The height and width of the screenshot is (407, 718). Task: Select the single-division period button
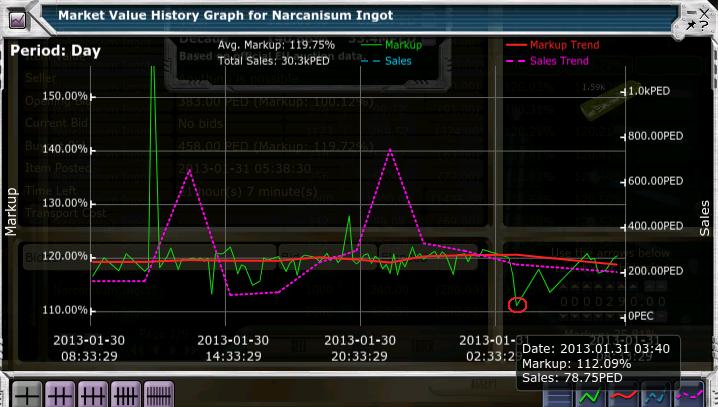[27, 394]
